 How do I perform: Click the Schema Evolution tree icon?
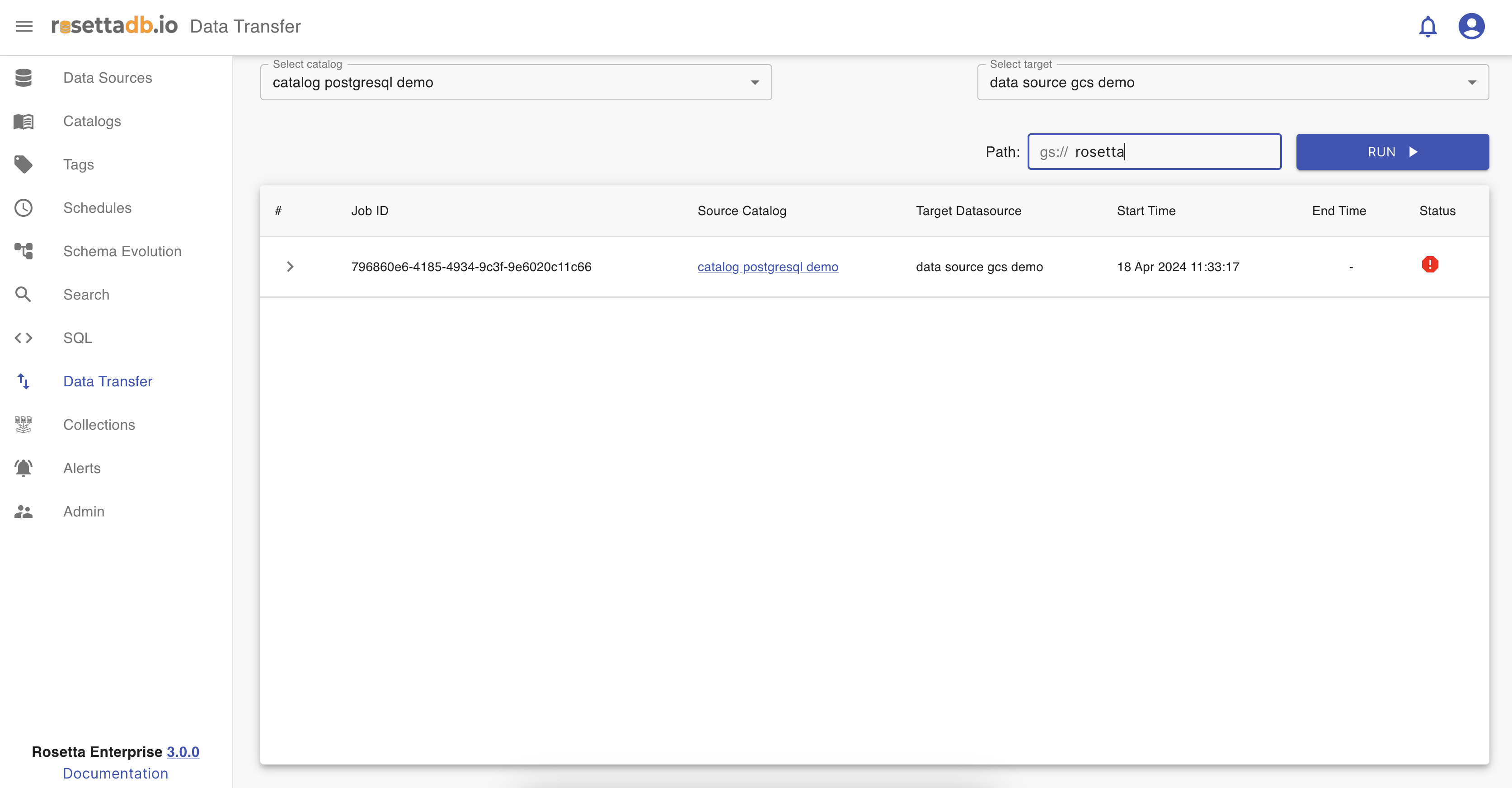(x=23, y=251)
